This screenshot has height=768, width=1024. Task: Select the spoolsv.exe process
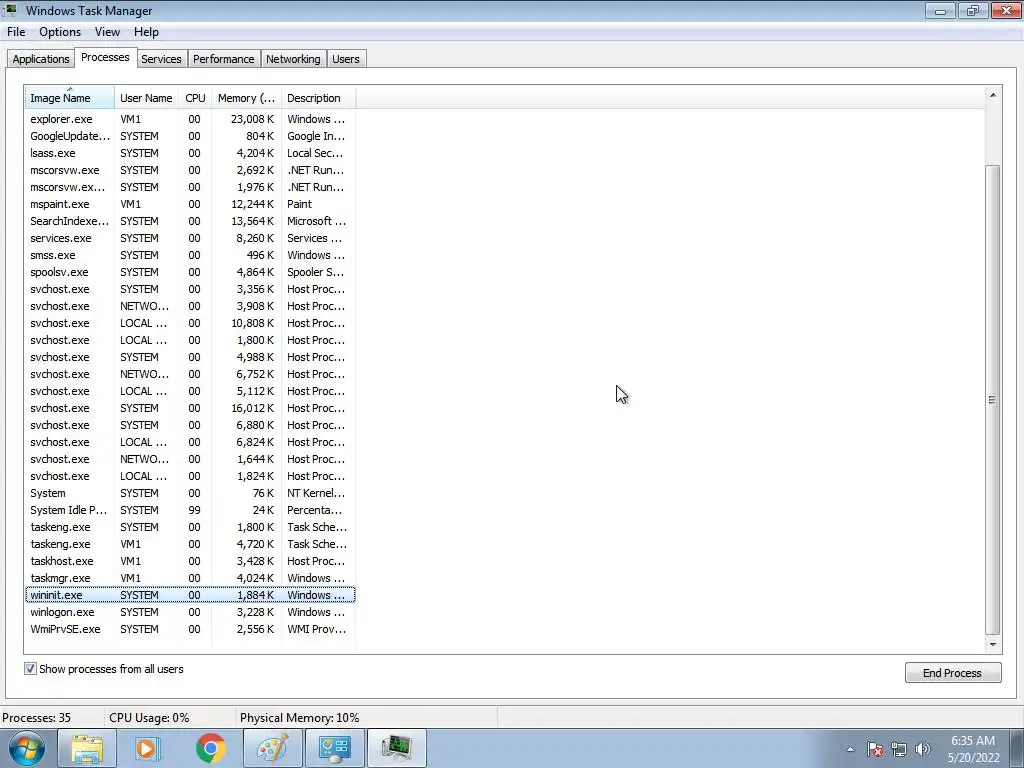pyautogui.click(x=190, y=272)
